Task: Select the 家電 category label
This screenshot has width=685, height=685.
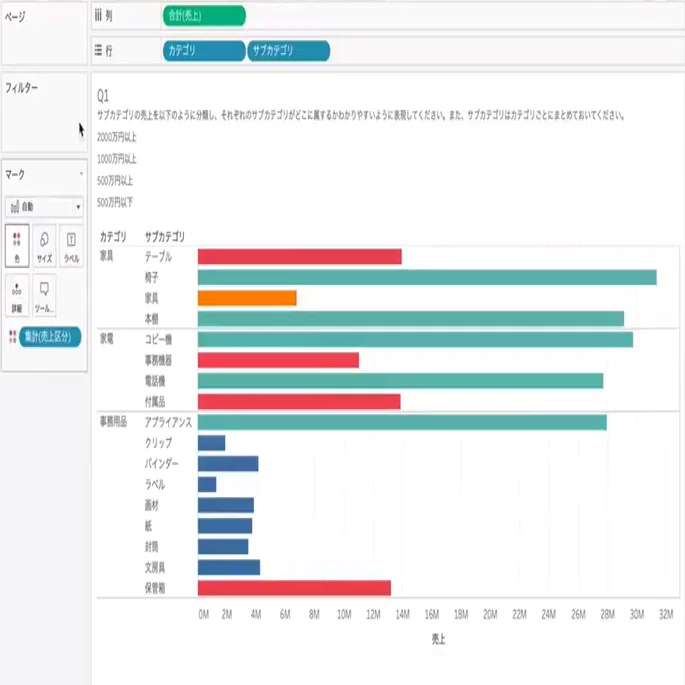Action: (x=107, y=339)
